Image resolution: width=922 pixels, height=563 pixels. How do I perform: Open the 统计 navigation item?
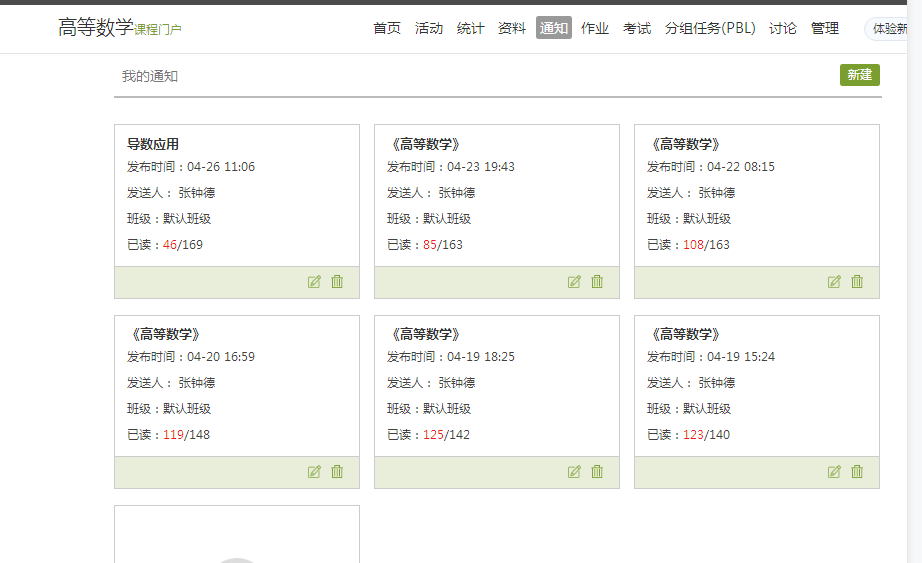pos(470,28)
